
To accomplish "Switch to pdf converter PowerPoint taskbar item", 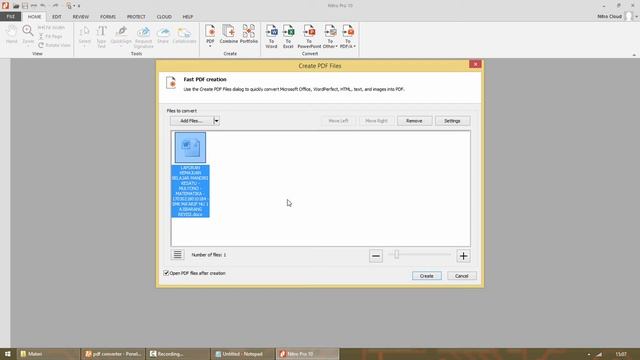I will (113, 354).
